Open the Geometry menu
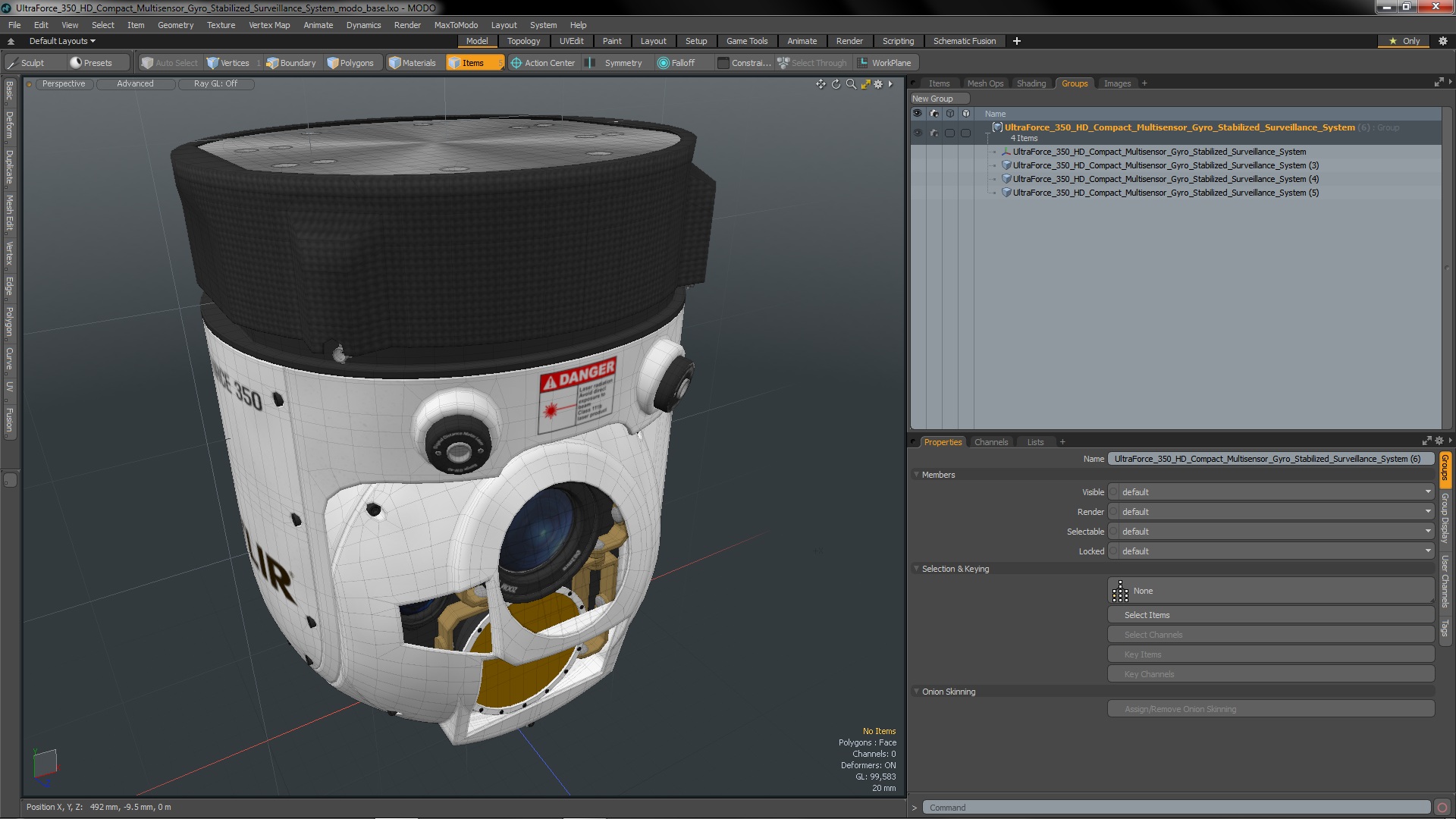The image size is (1456, 819). (x=175, y=25)
